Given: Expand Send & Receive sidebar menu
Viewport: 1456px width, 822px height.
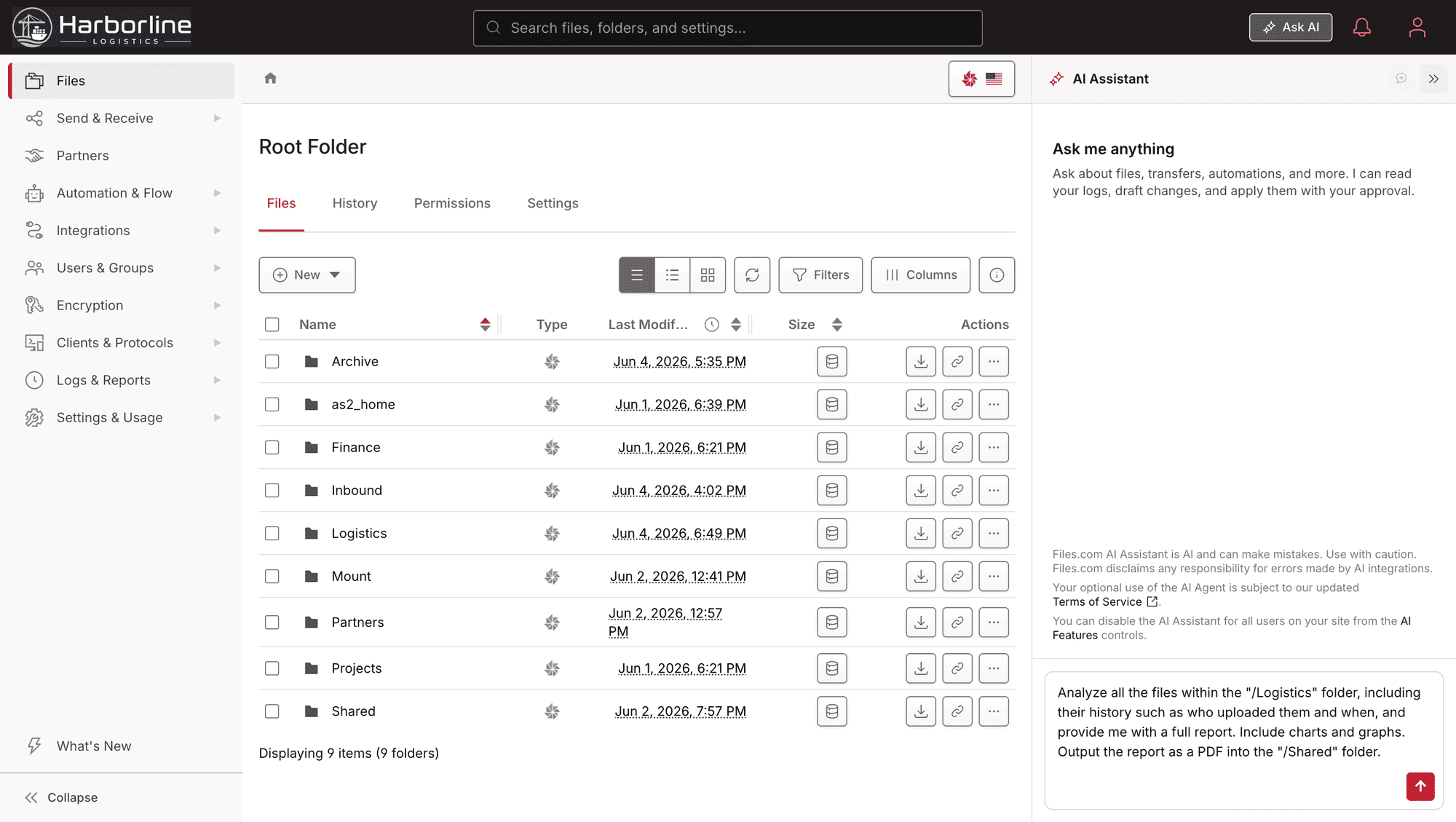Looking at the screenshot, I should click(122, 119).
